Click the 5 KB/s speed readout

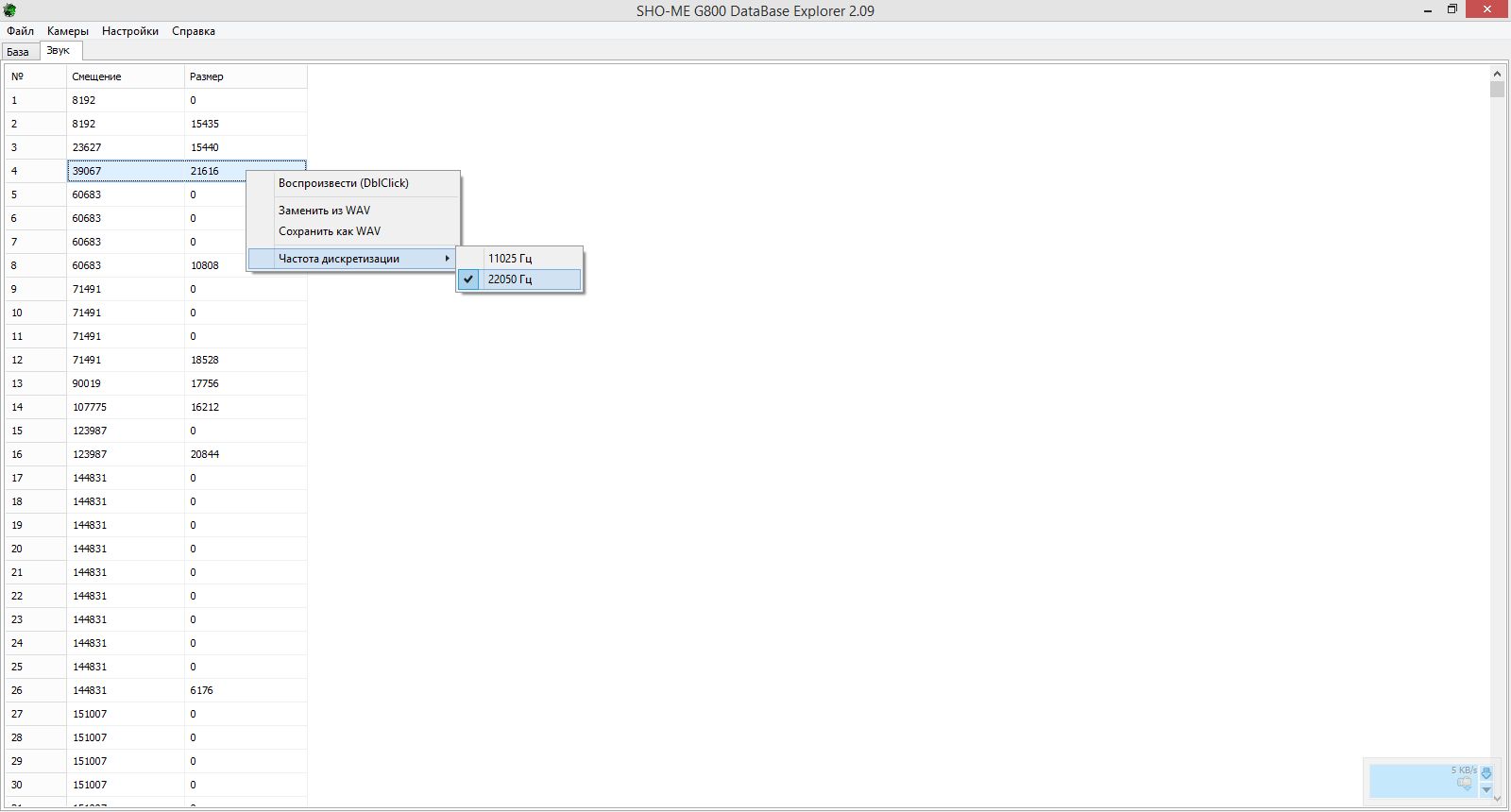click(1464, 770)
